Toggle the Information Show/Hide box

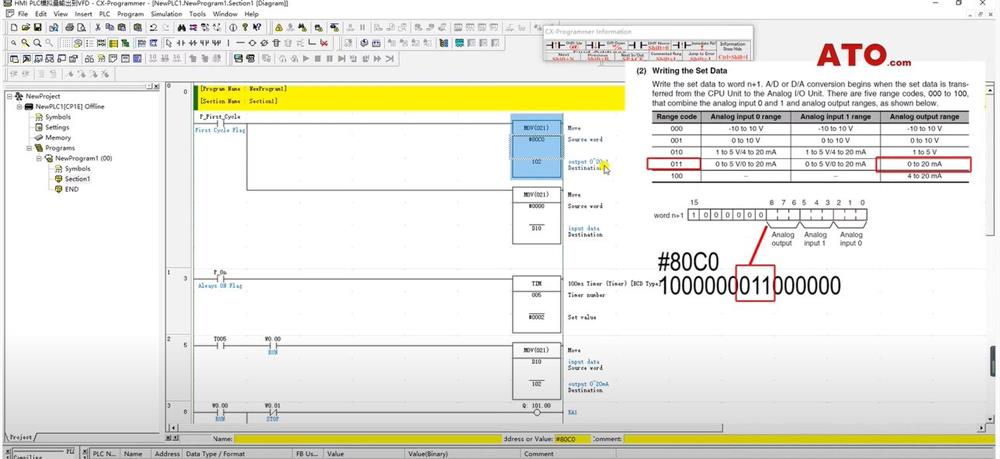(732, 47)
